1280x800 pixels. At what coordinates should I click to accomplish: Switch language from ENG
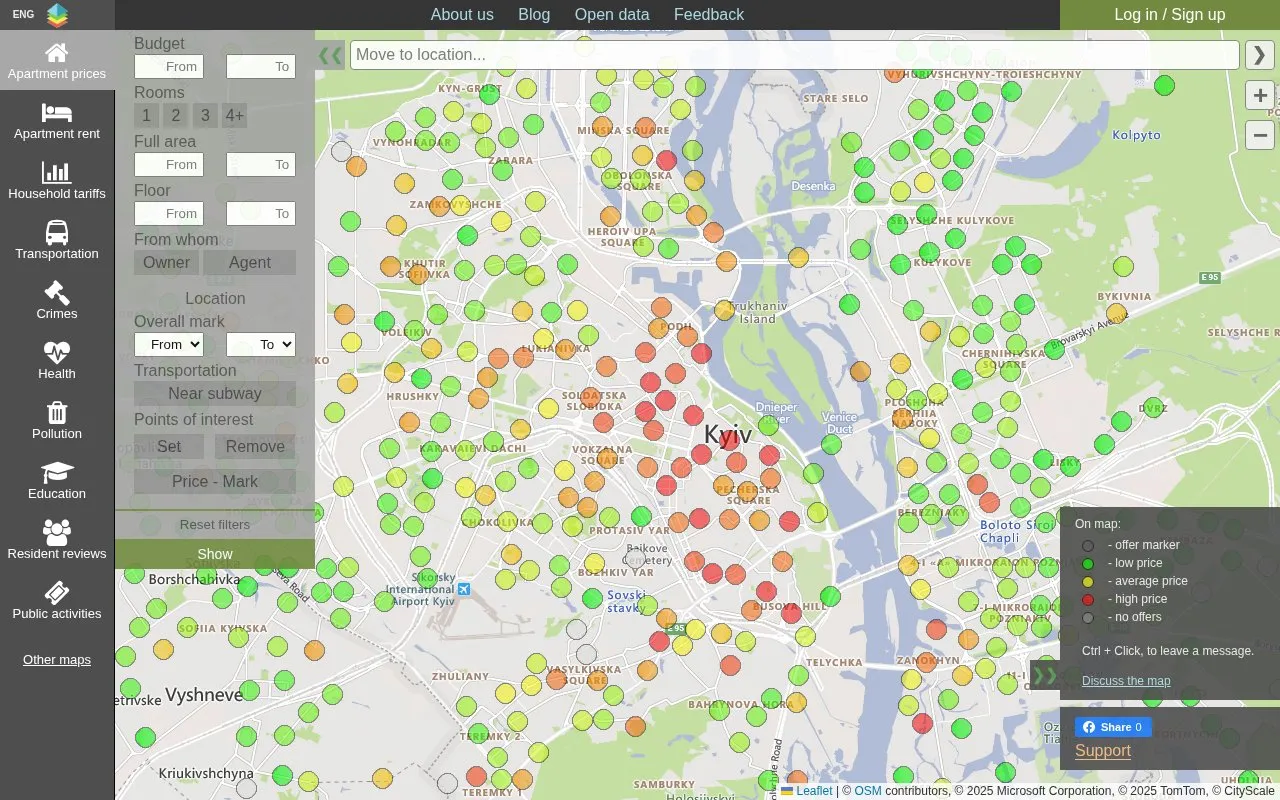pyautogui.click(x=23, y=15)
